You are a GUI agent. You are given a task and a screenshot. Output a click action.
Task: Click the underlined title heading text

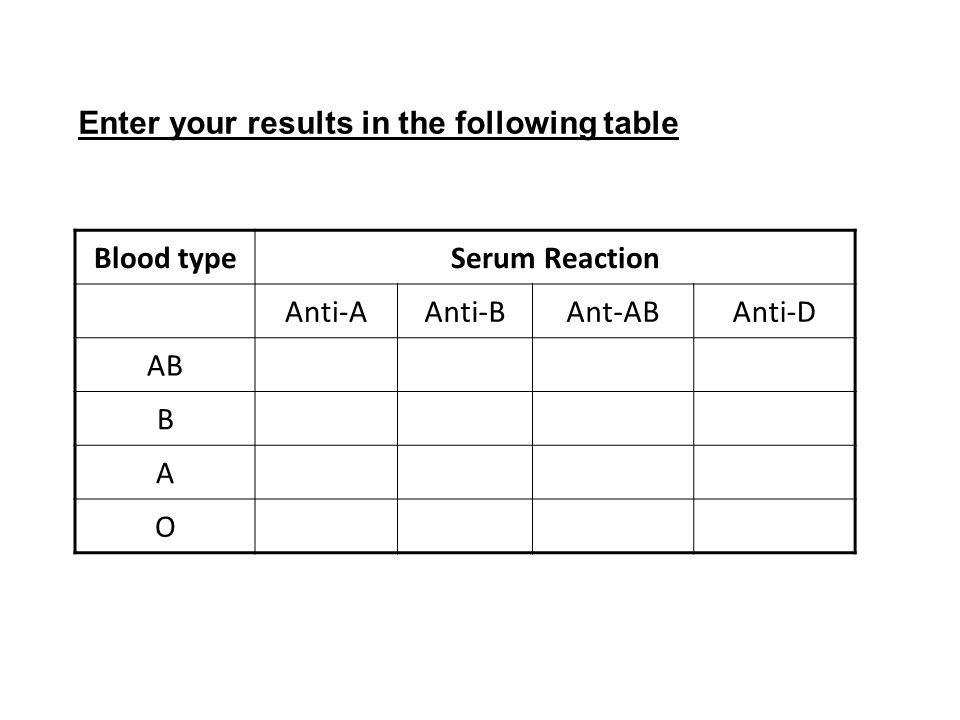[378, 124]
